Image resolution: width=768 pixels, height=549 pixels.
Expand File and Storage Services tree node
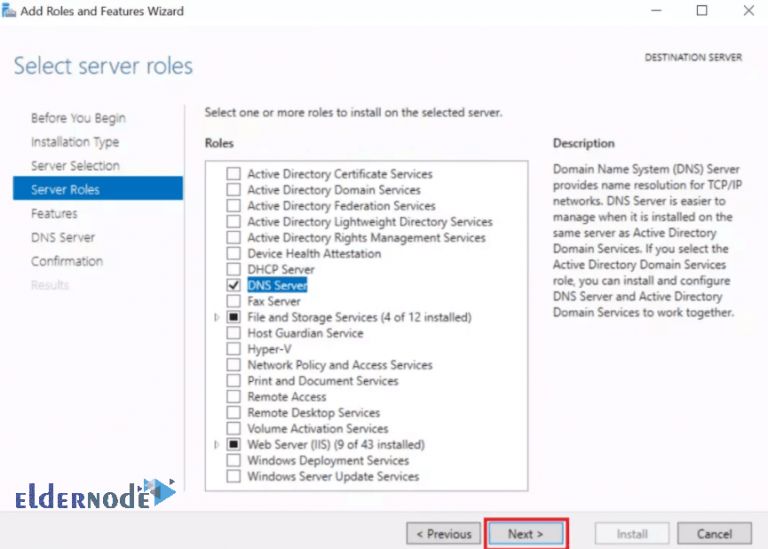pos(217,318)
